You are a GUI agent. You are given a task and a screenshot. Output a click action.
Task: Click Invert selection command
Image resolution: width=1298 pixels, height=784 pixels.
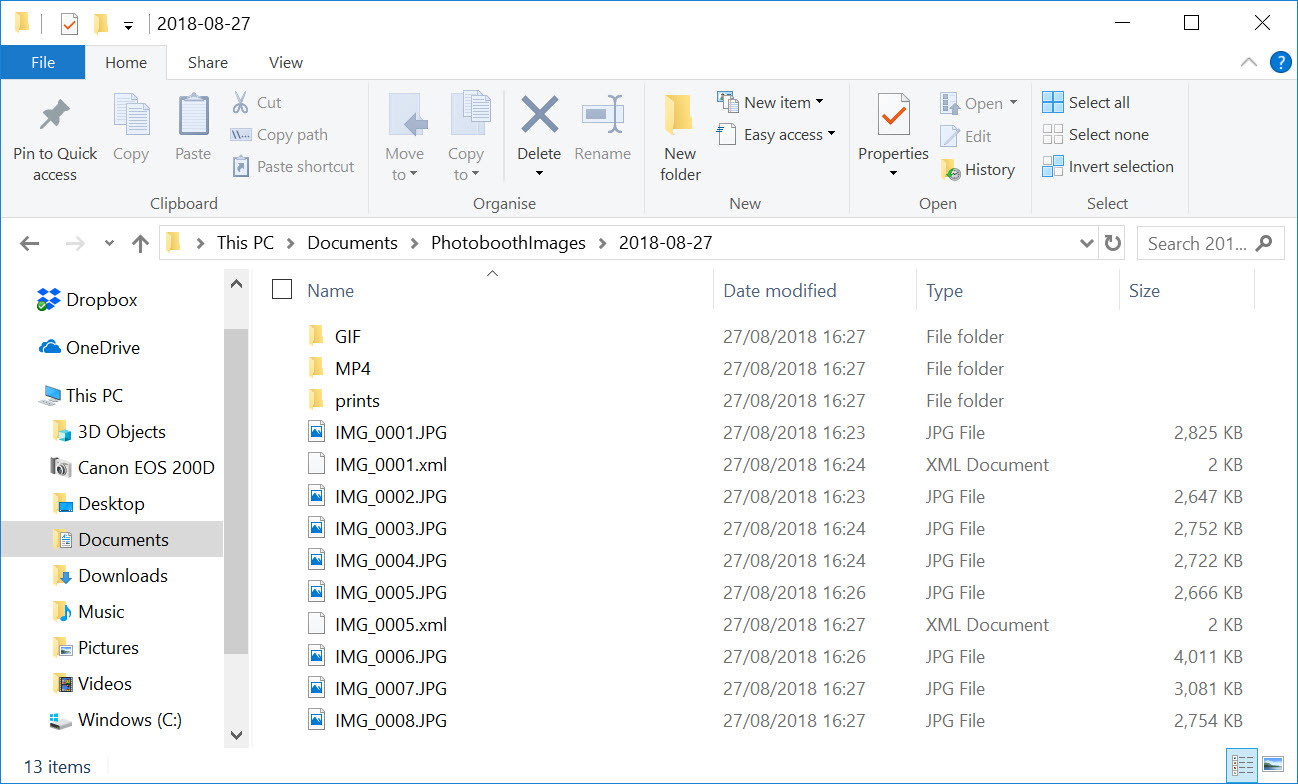[x=1108, y=166]
